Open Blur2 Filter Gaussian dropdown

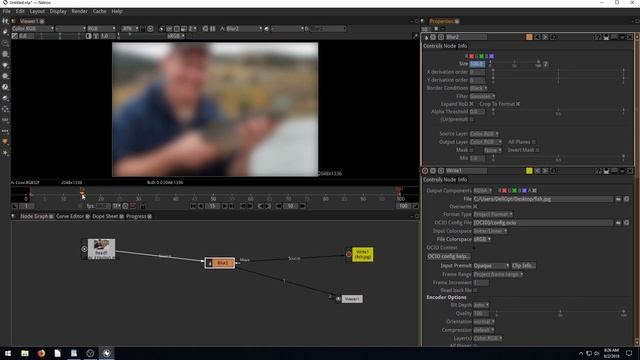click(x=482, y=96)
